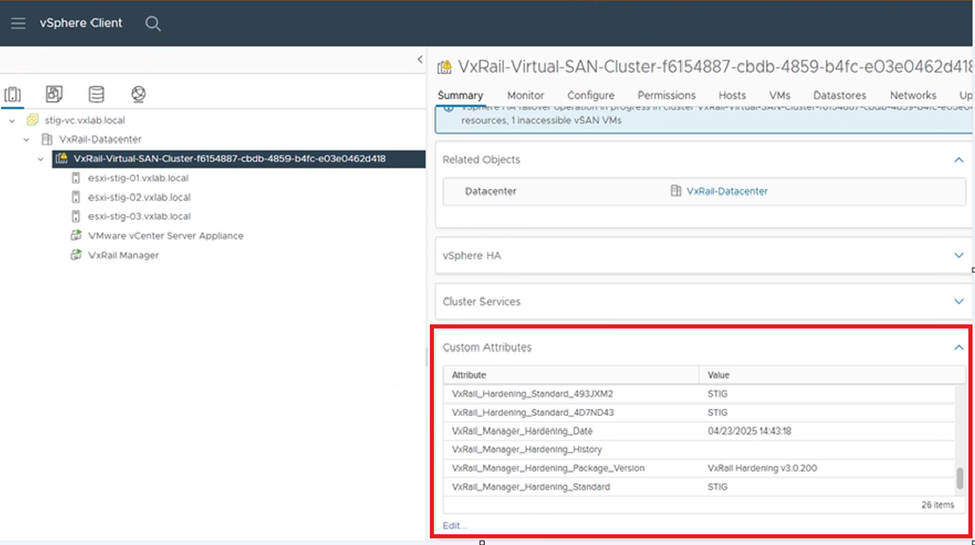Collapse the stig-vc.vxlab.local tree node

point(12,121)
